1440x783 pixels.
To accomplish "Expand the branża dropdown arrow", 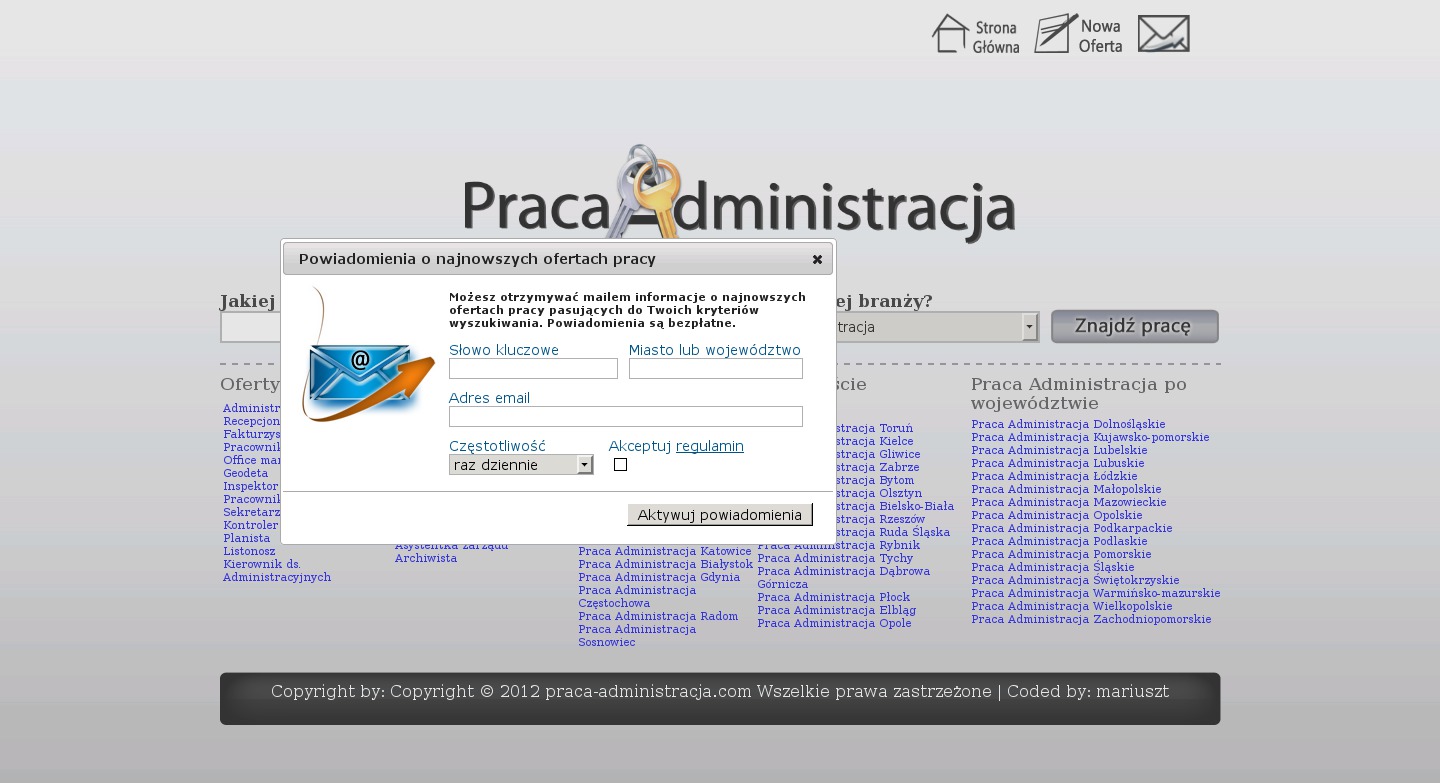I will point(1029,327).
